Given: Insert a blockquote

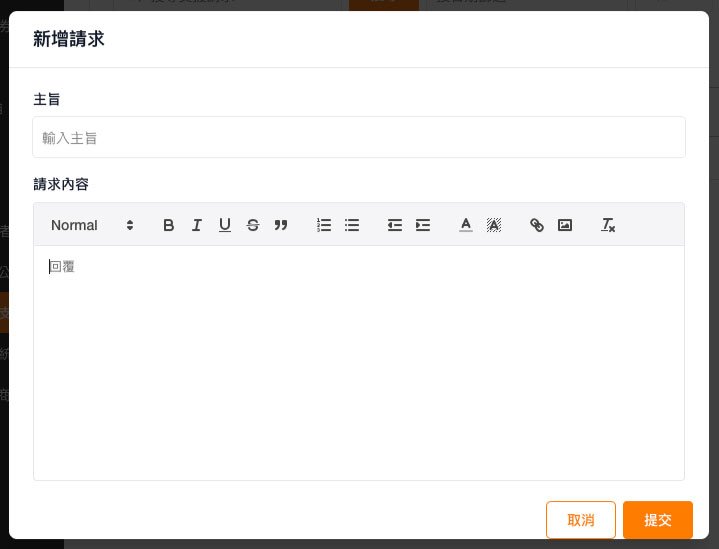Looking at the screenshot, I should click(281, 225).
